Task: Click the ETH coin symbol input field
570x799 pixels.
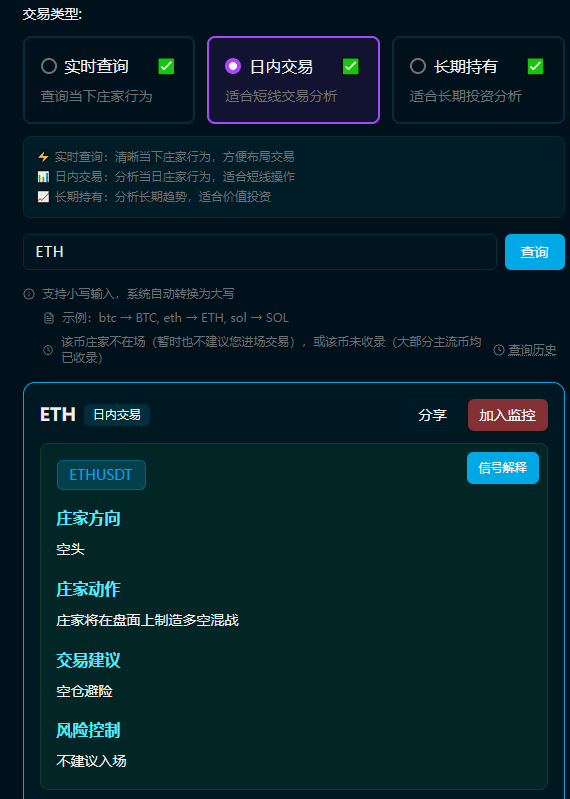Action: [260, 252]
